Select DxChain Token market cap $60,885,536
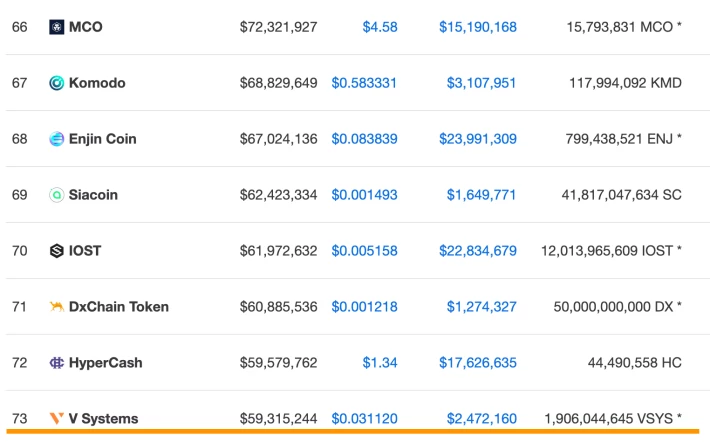710x443 pixels. point(278,307)
